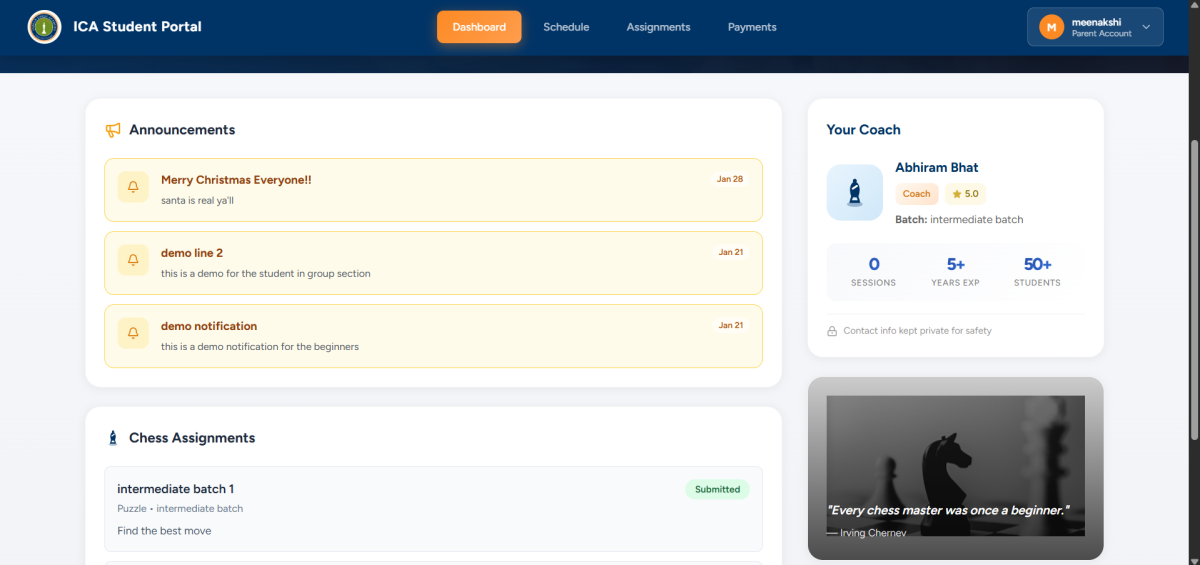Click the Announcements megaphone icon
The image size is (1200, 565).
coord(113,130)
